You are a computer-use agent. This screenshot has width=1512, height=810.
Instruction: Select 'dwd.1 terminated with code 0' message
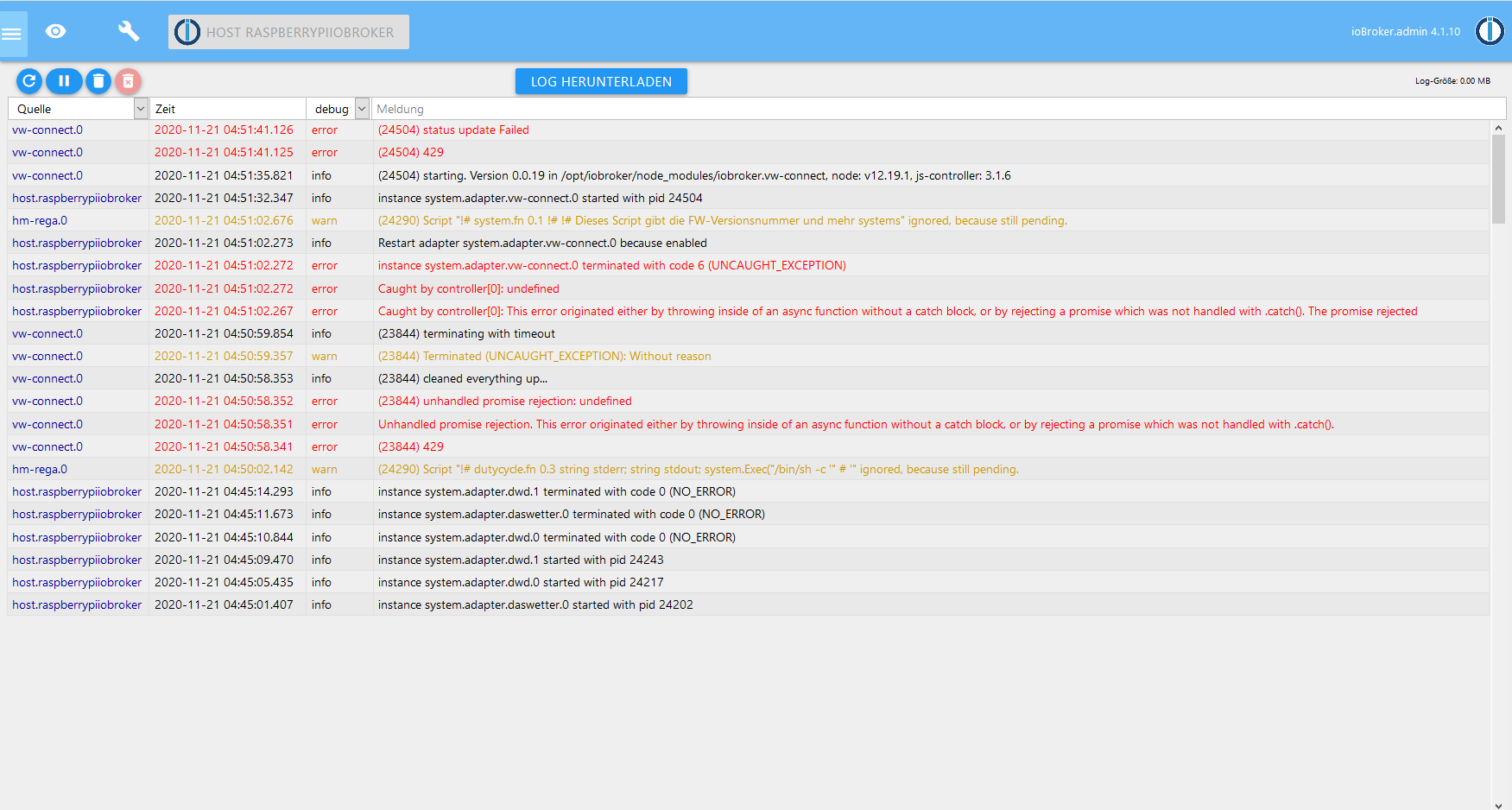click(x=557, y=491)
